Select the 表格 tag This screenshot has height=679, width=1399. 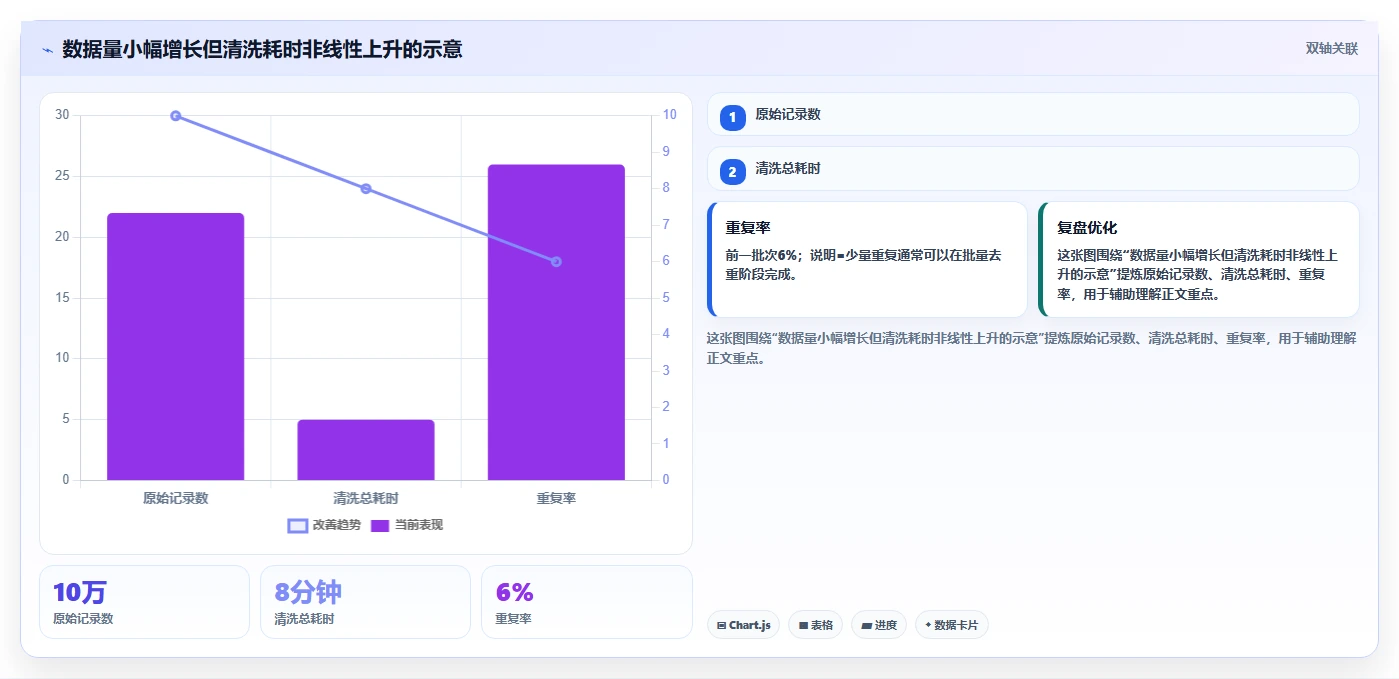coord(815,625)
